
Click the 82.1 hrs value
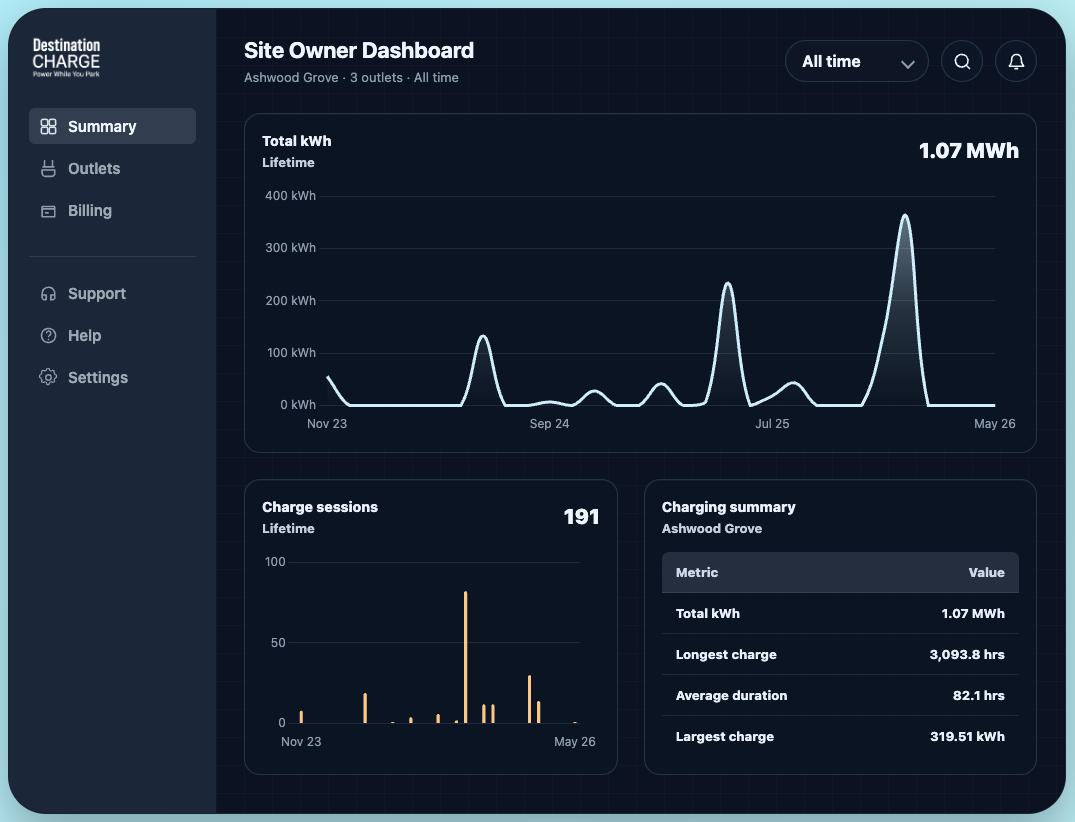point(978,696)
